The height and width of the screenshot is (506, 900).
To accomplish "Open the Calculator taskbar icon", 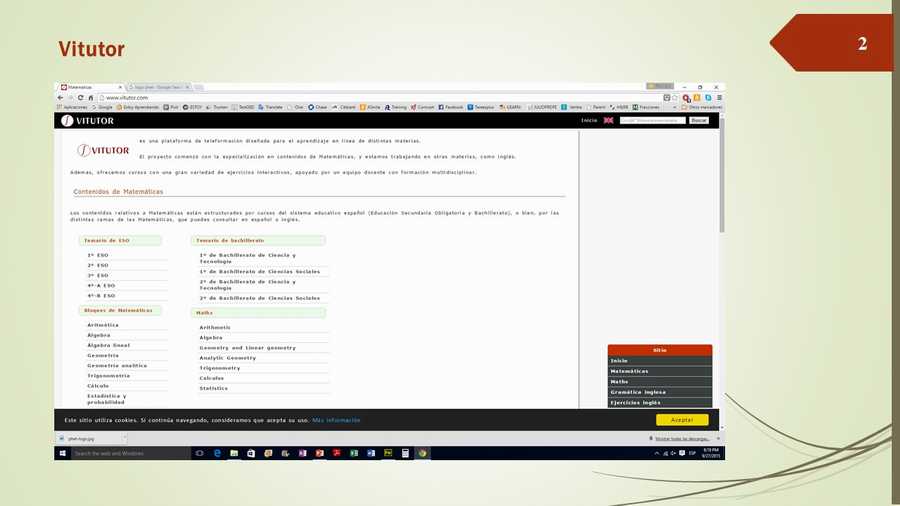I will (x=405, y=453).
